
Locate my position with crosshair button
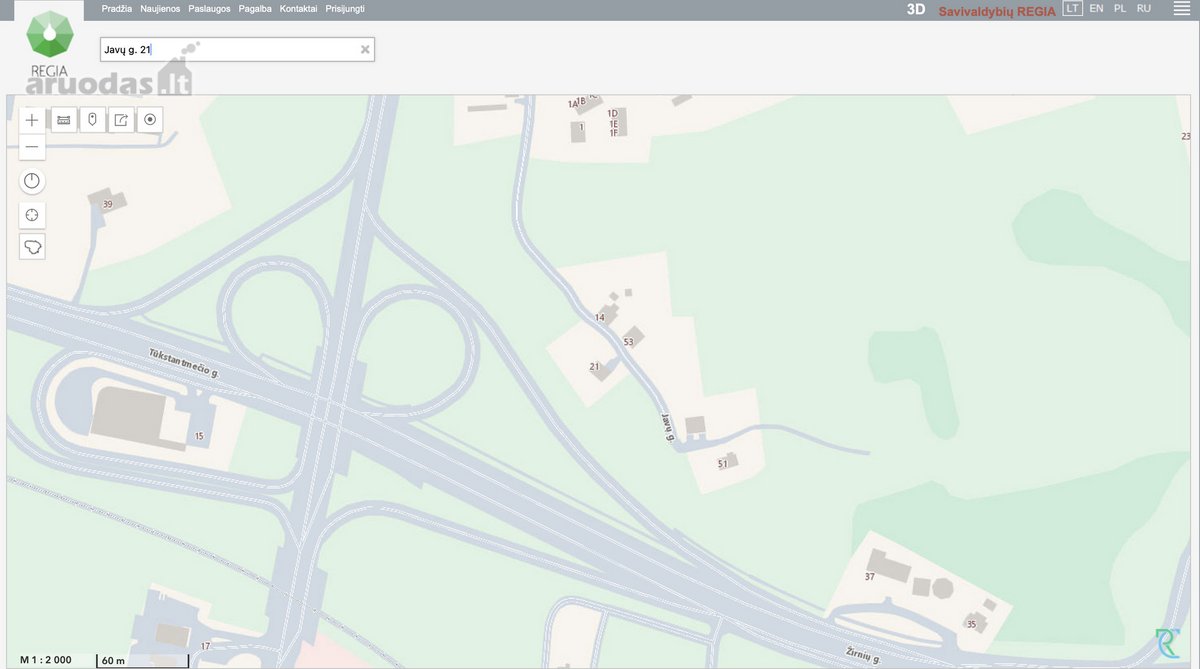[x=32, y=214]
